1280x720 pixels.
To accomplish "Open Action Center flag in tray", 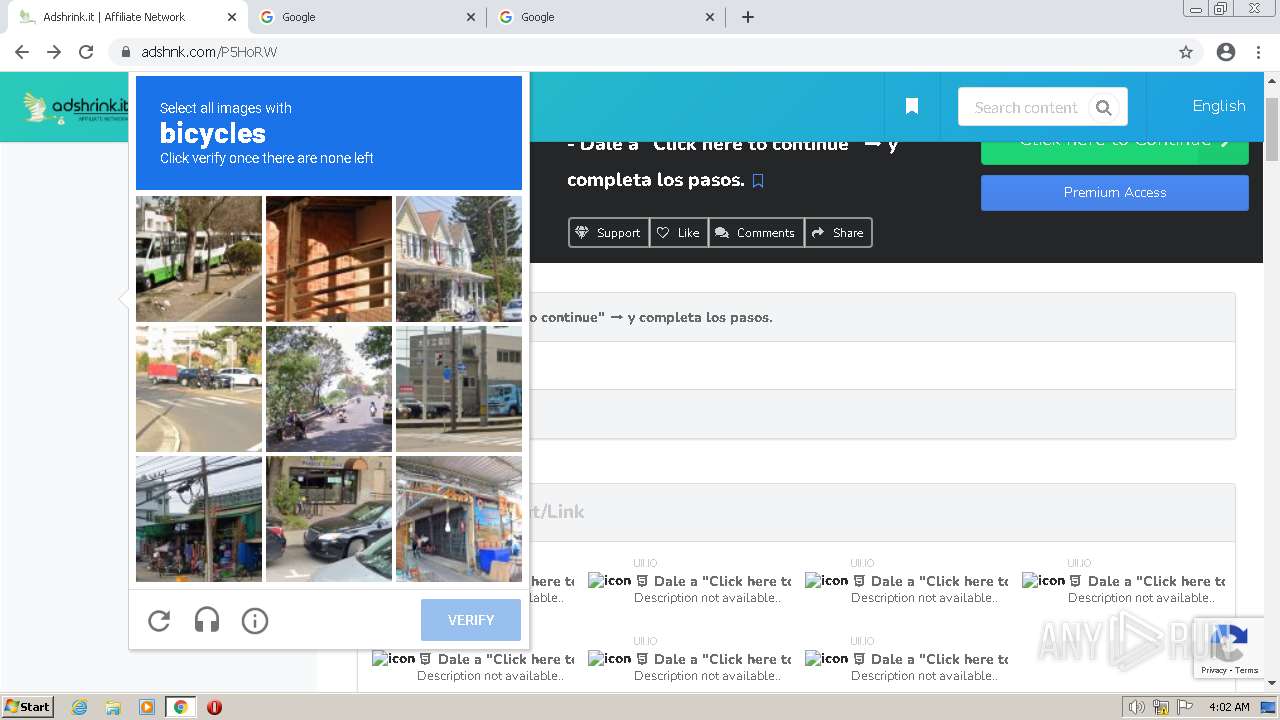I will (x=1186, y=707).
